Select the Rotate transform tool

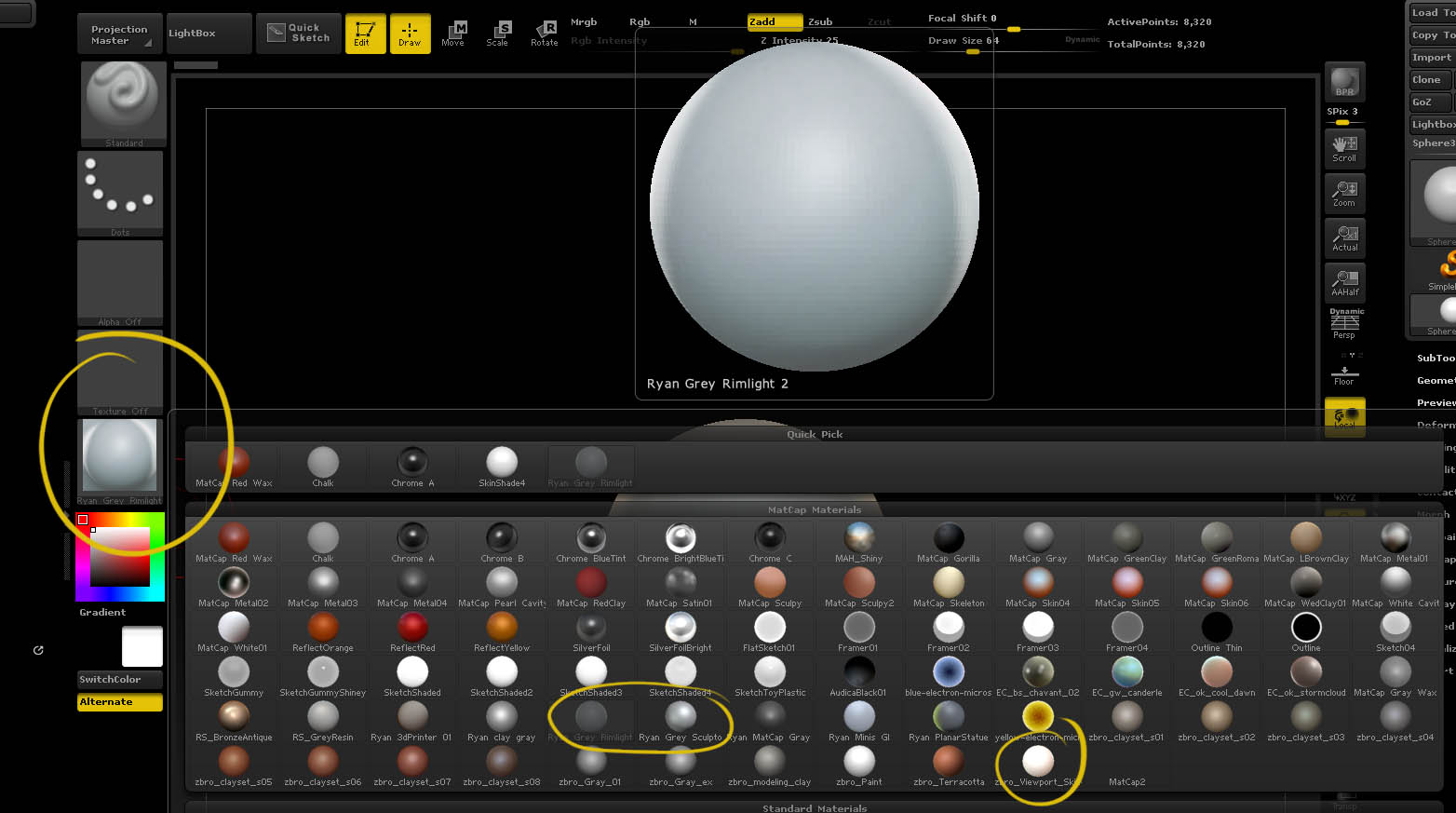(544, 34)
